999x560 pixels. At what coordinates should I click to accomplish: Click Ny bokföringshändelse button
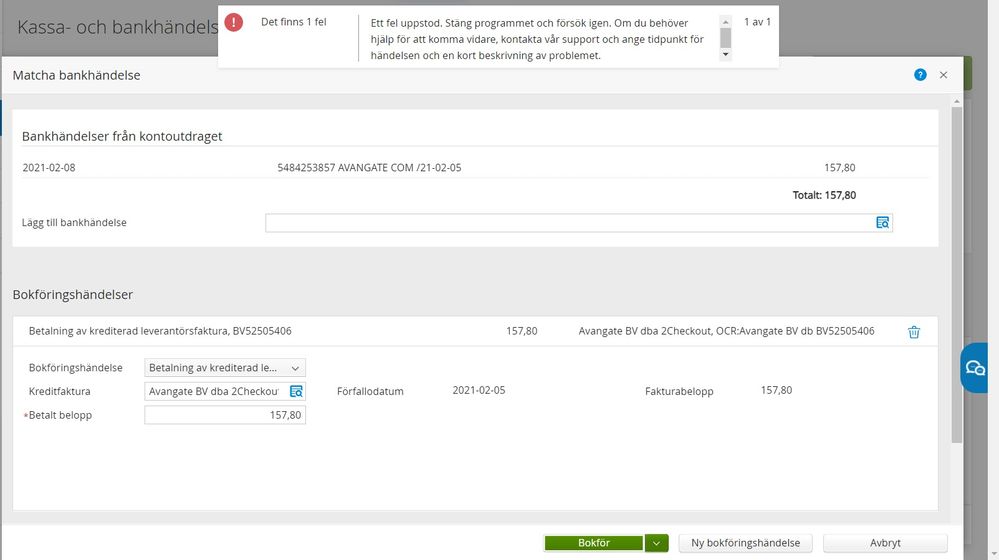pyautogui.click(x=745, y=543)
